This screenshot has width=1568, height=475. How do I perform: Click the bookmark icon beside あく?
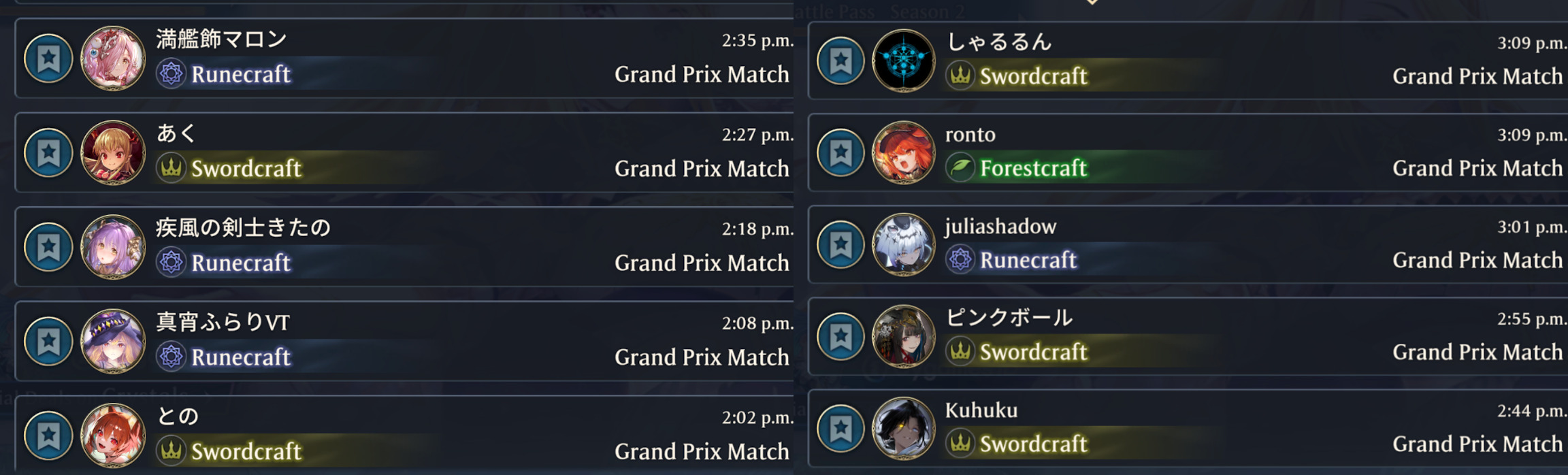click(x=48, y=152)
